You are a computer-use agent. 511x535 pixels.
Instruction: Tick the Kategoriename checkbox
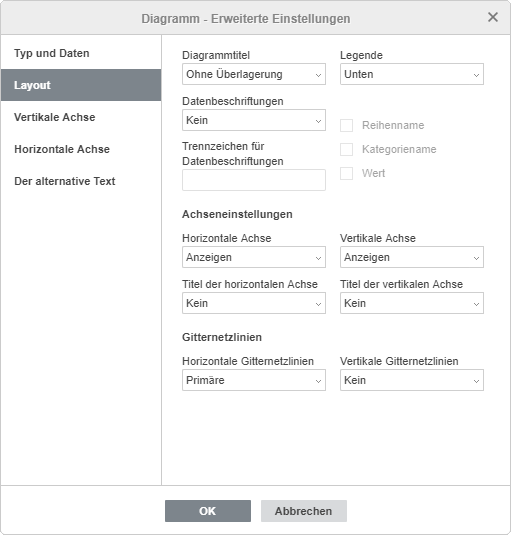click(347, 149)
